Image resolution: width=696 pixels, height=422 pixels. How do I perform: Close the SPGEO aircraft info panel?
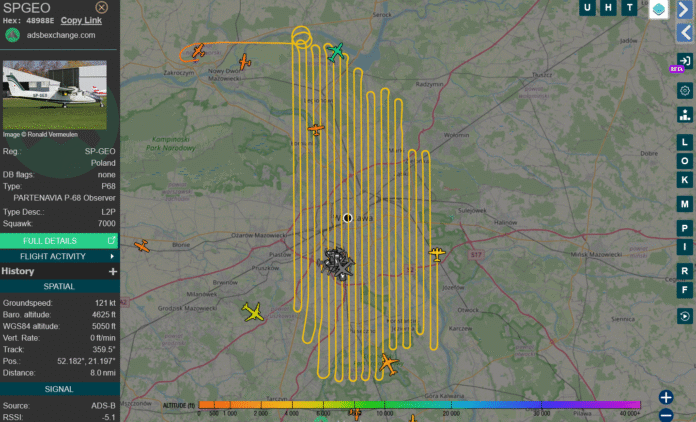[101, 7]
